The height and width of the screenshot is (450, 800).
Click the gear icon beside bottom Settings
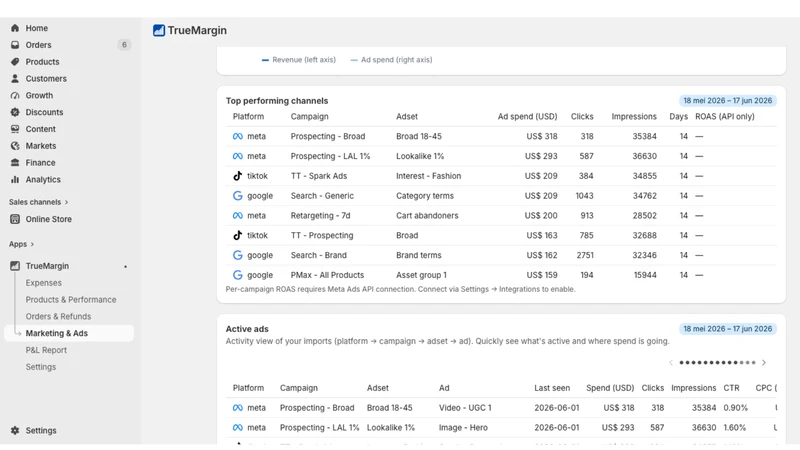[15, 431]
